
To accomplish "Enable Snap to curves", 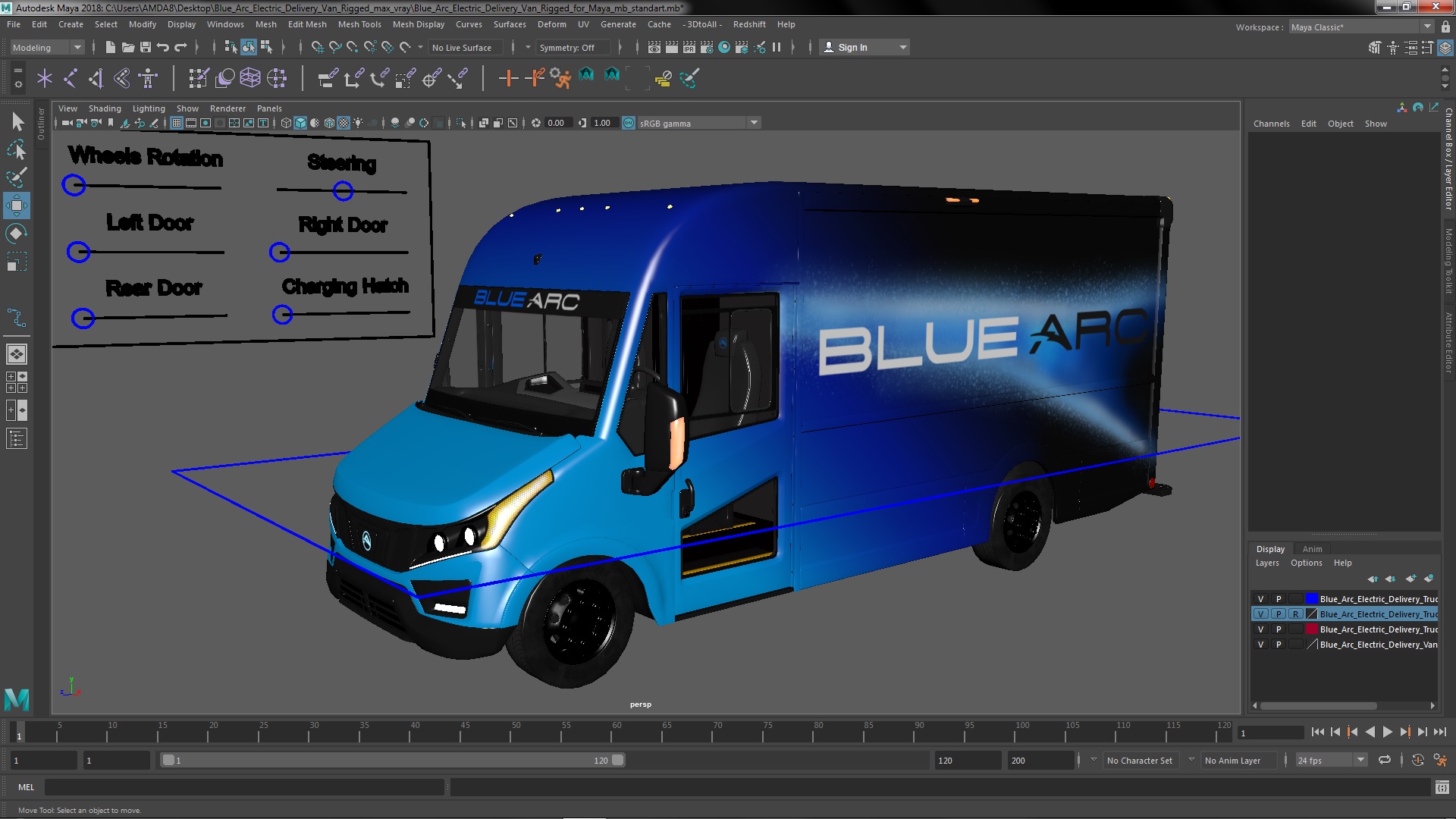I will (x=335, y=47).
